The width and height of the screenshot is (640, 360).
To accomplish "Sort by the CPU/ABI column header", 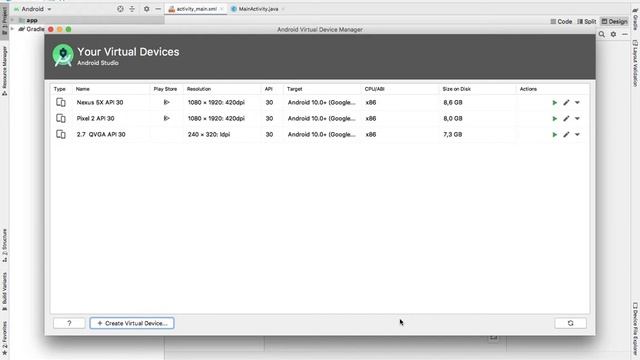I will (x=374, y=89).
